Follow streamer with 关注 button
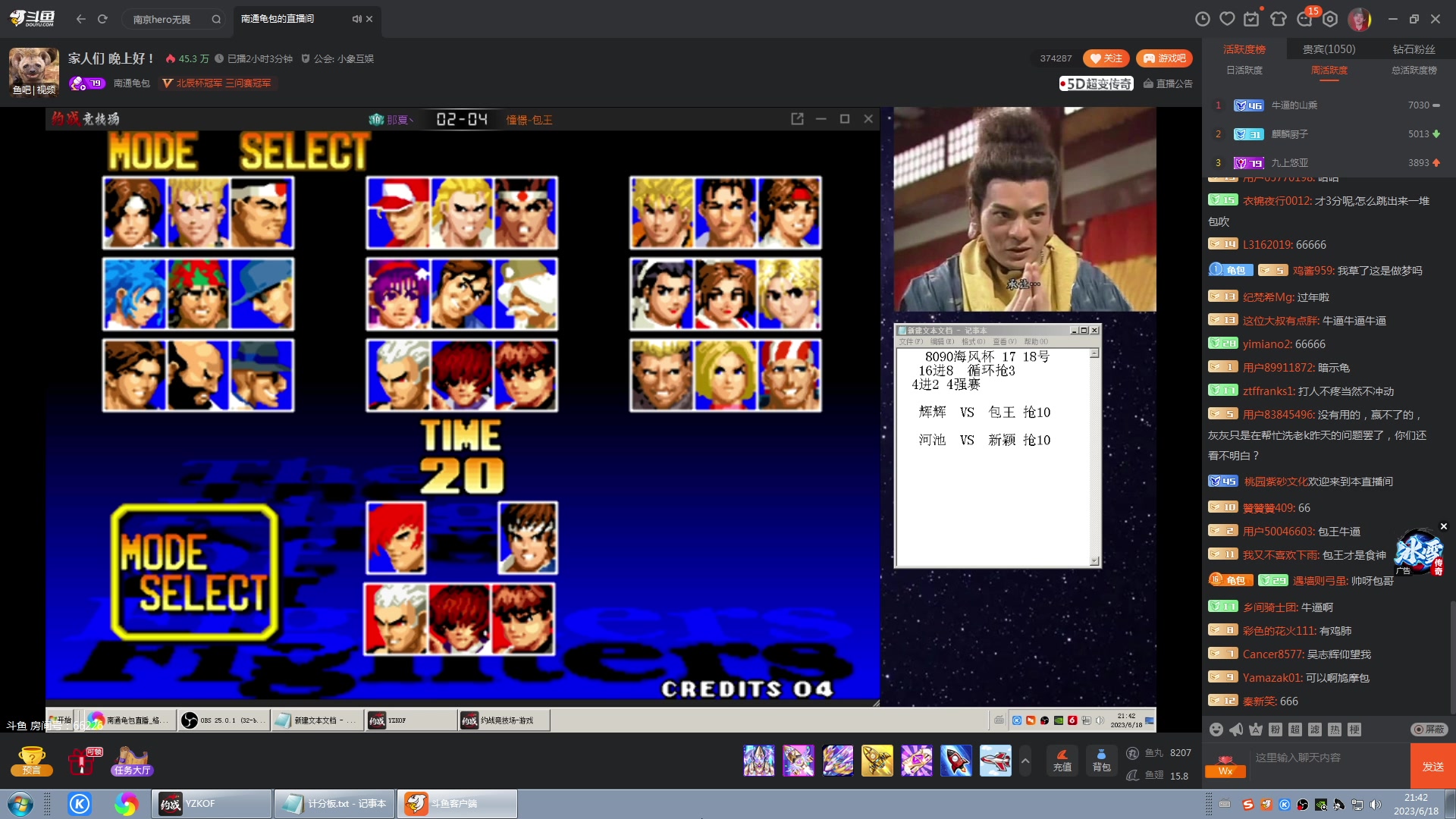This screenshot has height=819, width=1456. pyautogui.click(x=1106, y=58)
